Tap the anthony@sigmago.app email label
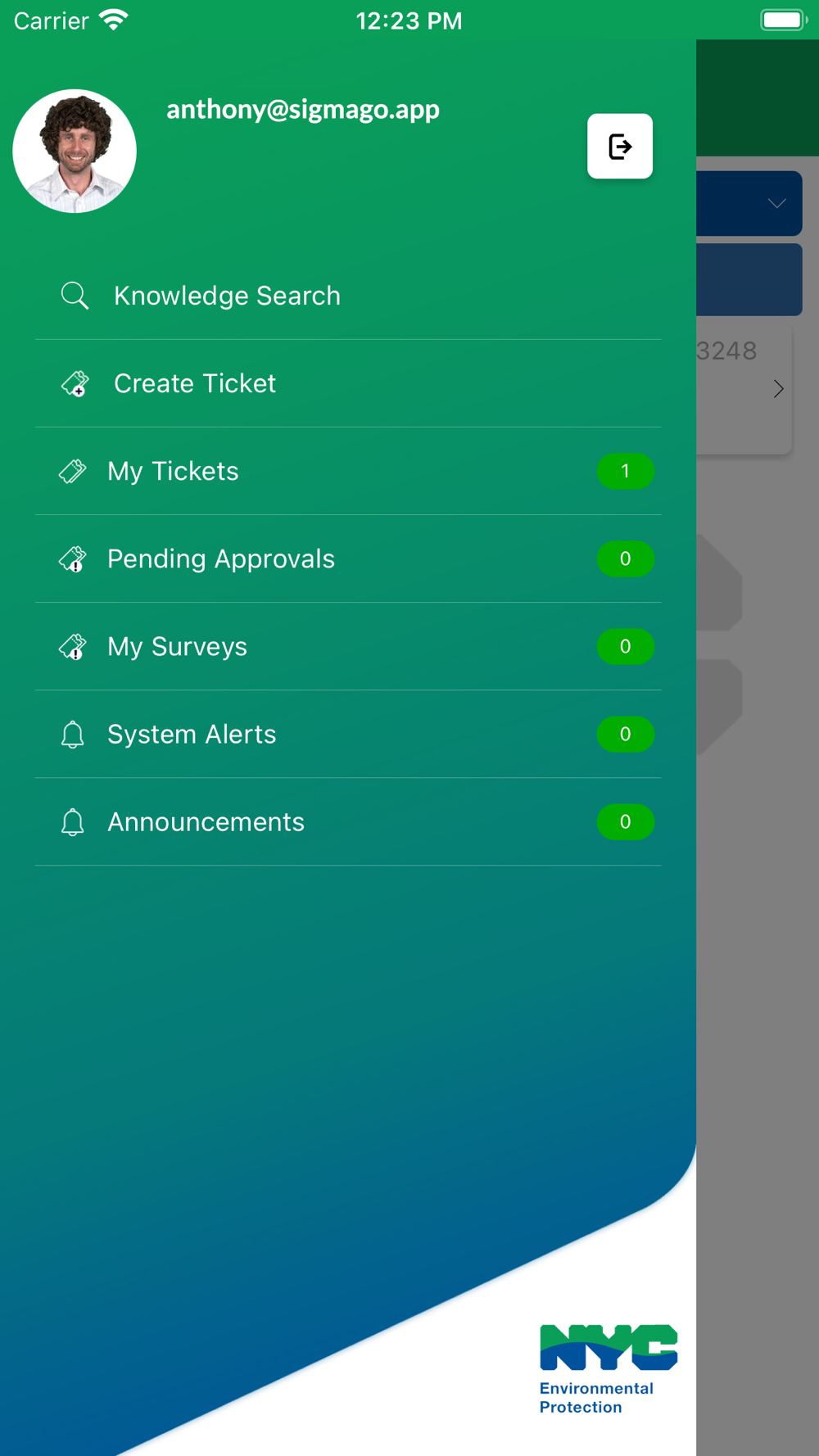819x1456 pixels. tap(303, 110)
